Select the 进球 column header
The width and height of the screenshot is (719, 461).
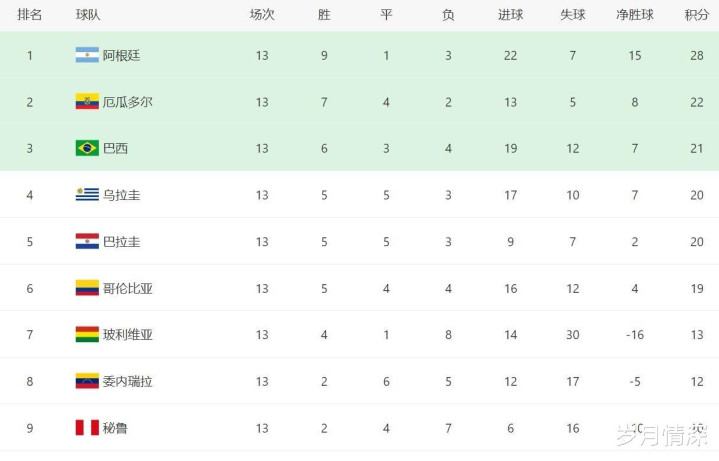coord(510,15)
